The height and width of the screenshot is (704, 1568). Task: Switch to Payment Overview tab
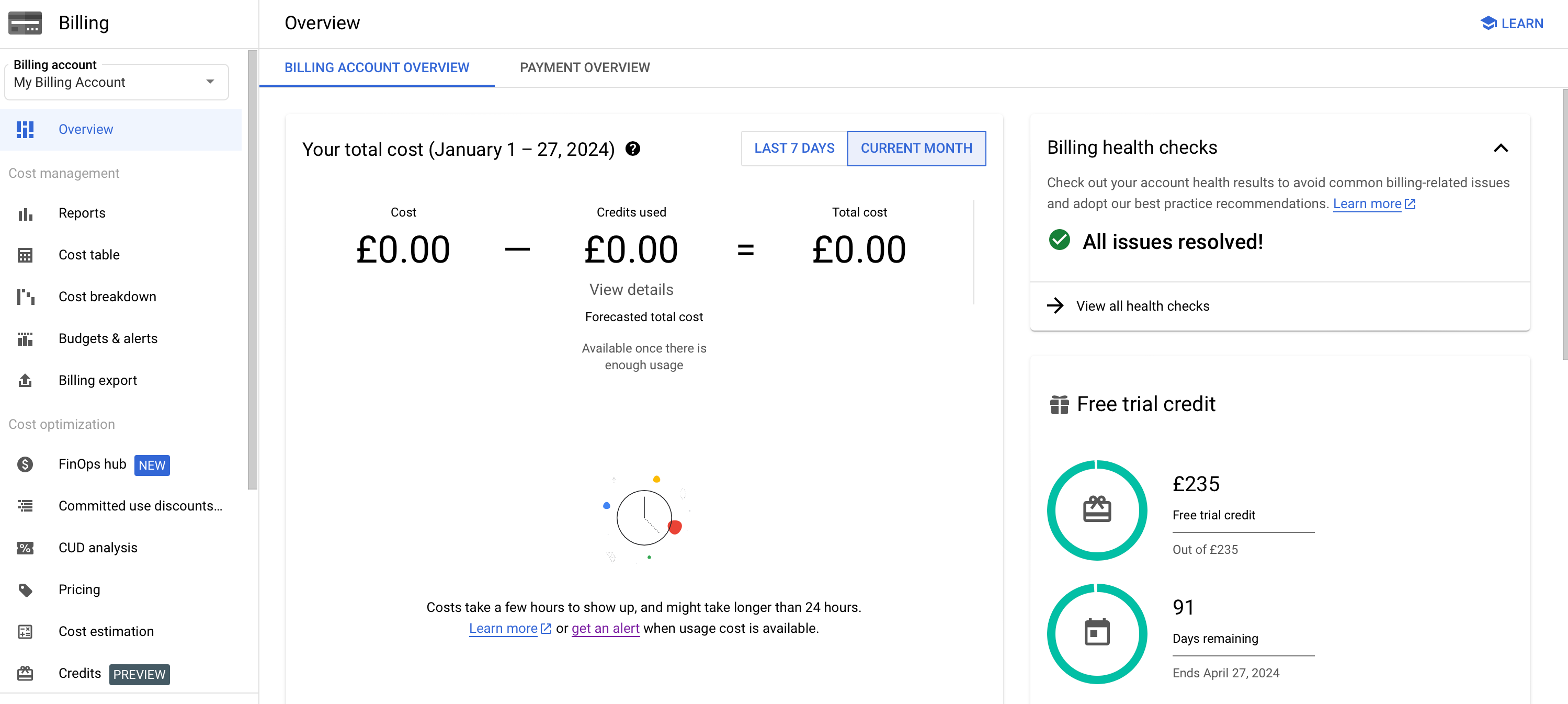tap(585, 68)
